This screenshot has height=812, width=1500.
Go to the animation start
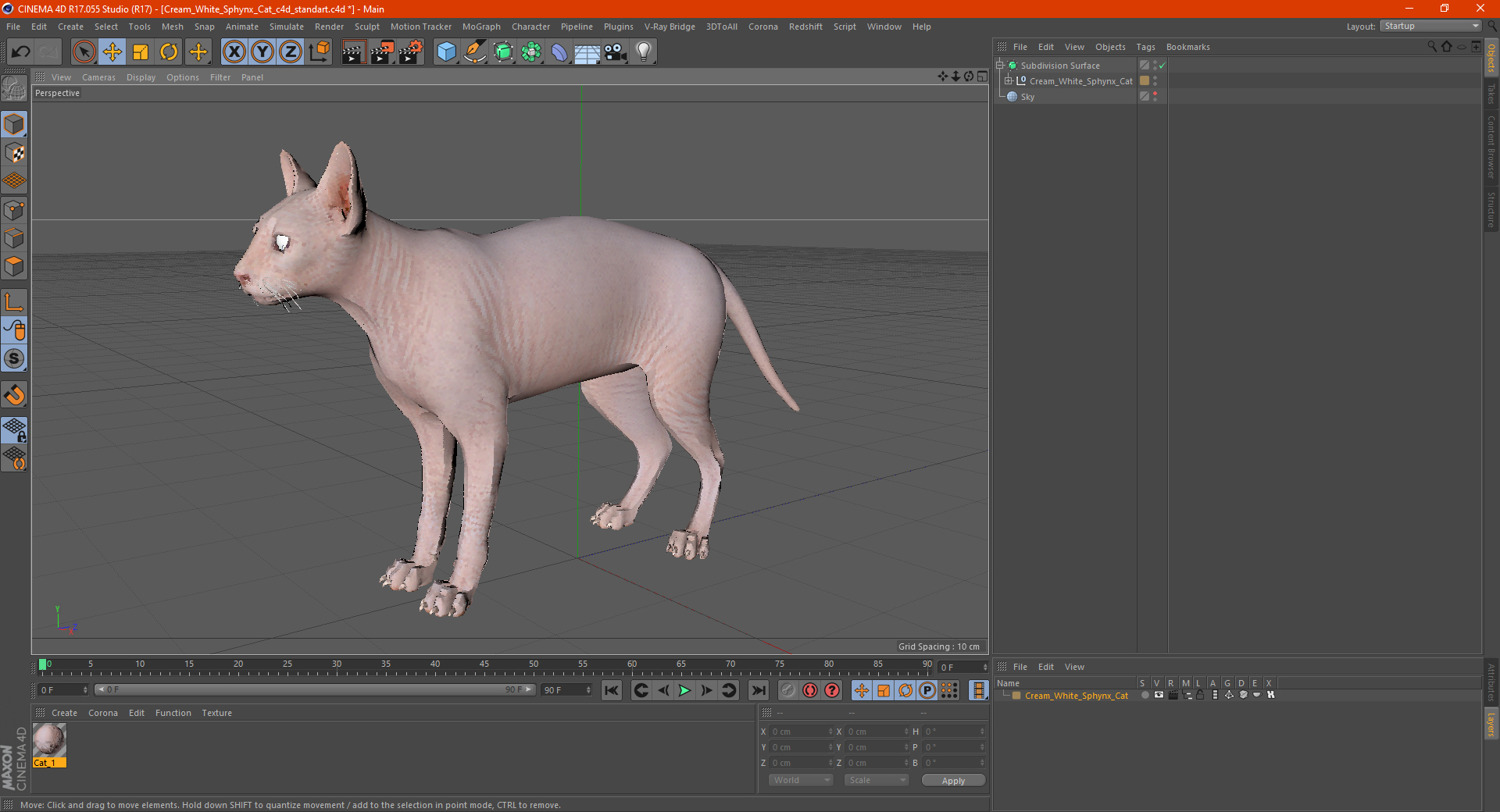click(x=612, y=690)
